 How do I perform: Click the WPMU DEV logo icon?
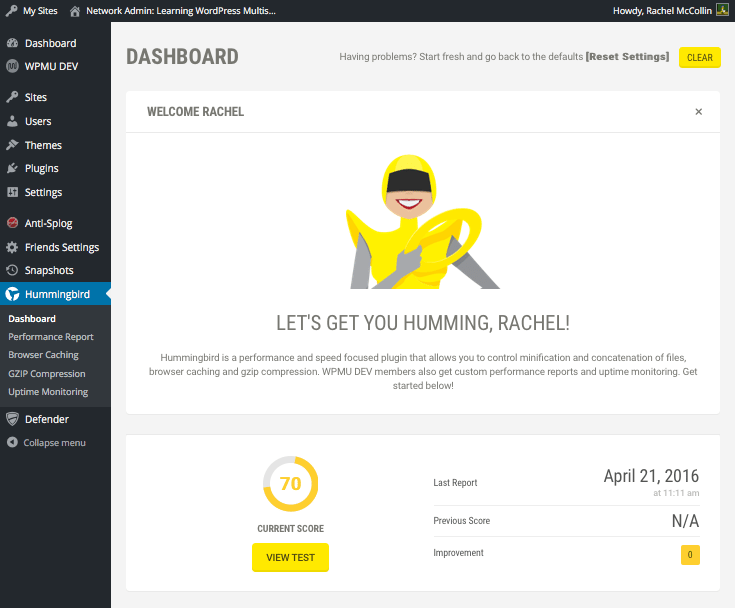pyautogui.click(x=13, y=66)
